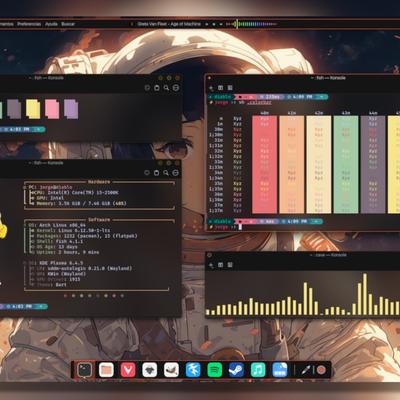
Task: Click split view left/right icon in cava Konsole
Action: click(220, 265)
